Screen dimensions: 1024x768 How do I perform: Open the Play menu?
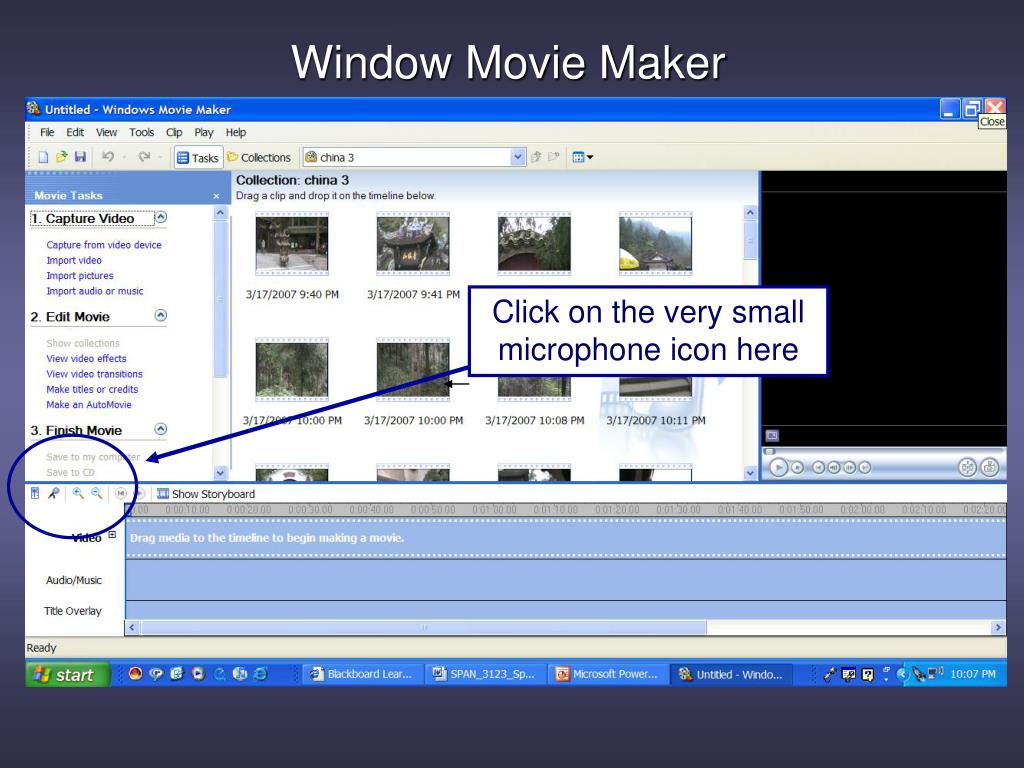click(x=204, y=133)
